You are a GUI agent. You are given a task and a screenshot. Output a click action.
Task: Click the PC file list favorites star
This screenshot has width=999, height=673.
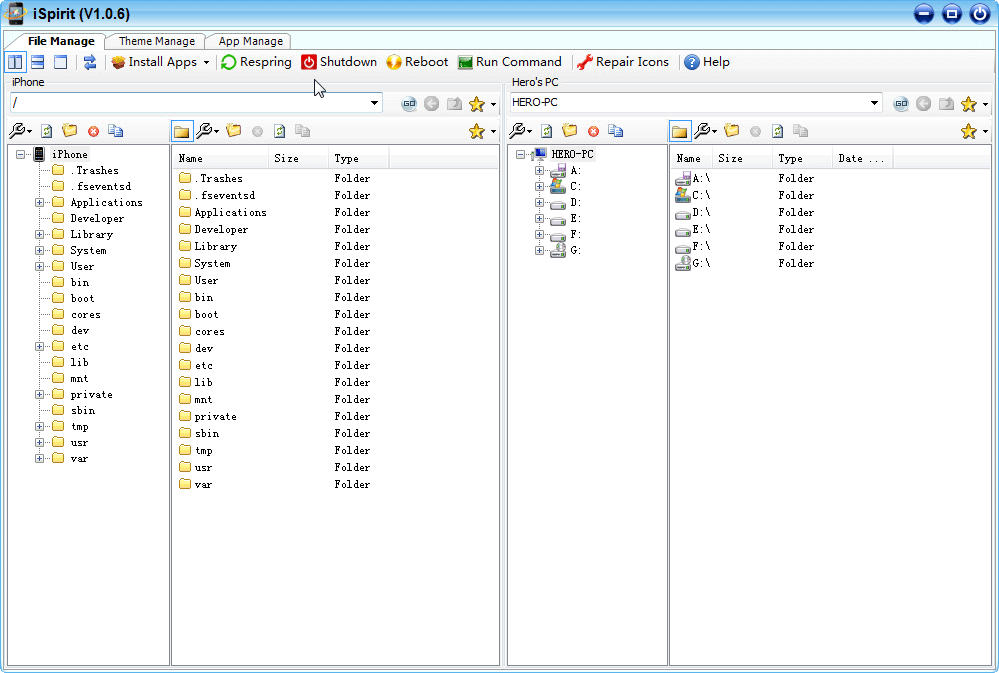[969, 131]
